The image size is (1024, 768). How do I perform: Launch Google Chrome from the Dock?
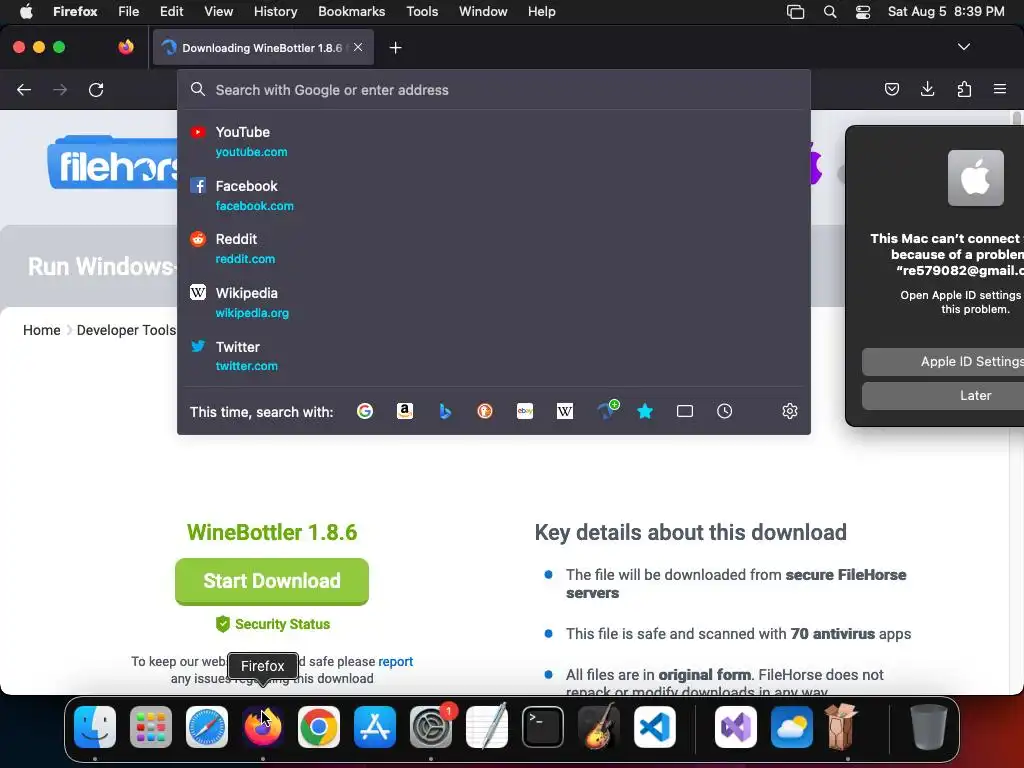[x=319, y=727]
